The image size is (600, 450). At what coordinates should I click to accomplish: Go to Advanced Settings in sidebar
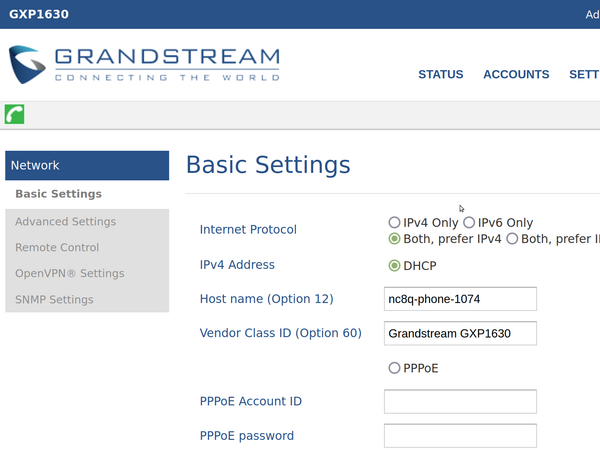(65, 222)
